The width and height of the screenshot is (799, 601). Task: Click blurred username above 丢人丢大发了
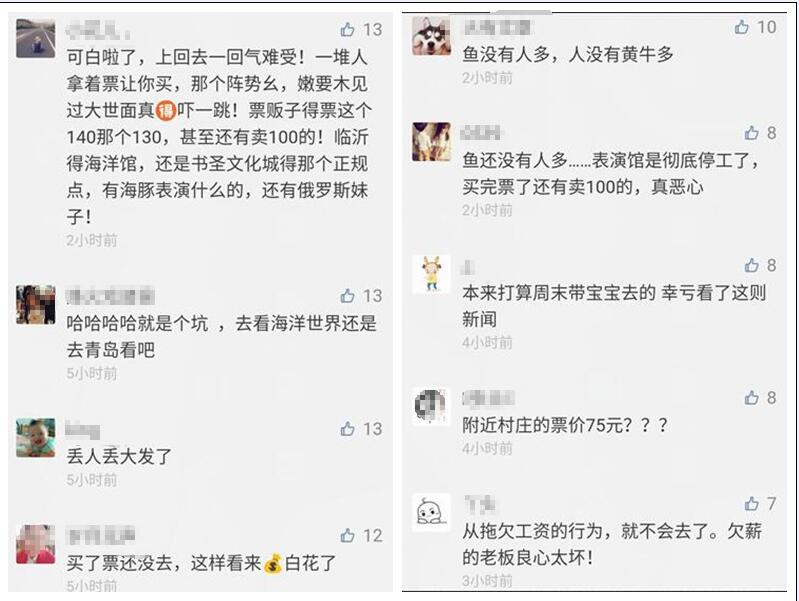(x=83, y=430)
